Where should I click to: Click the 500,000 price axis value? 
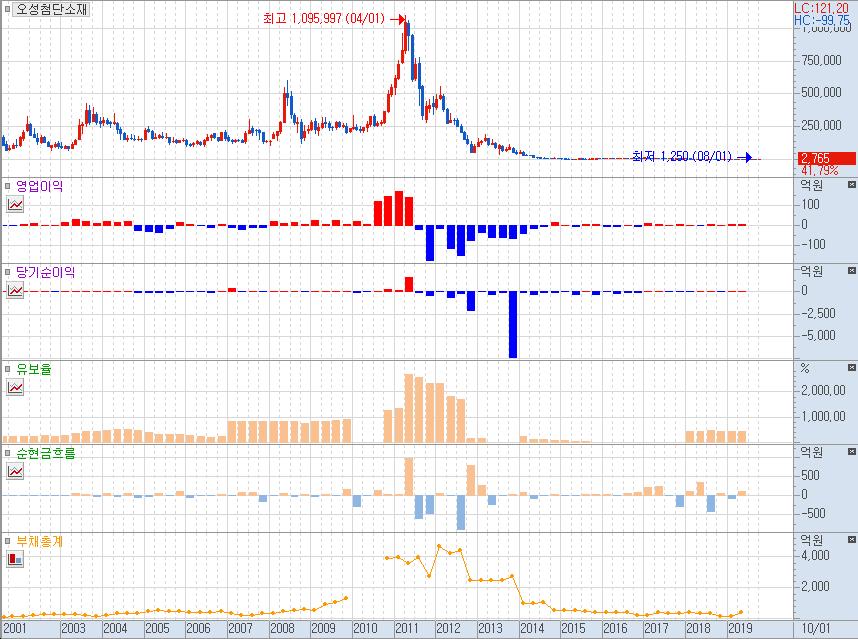821,92
